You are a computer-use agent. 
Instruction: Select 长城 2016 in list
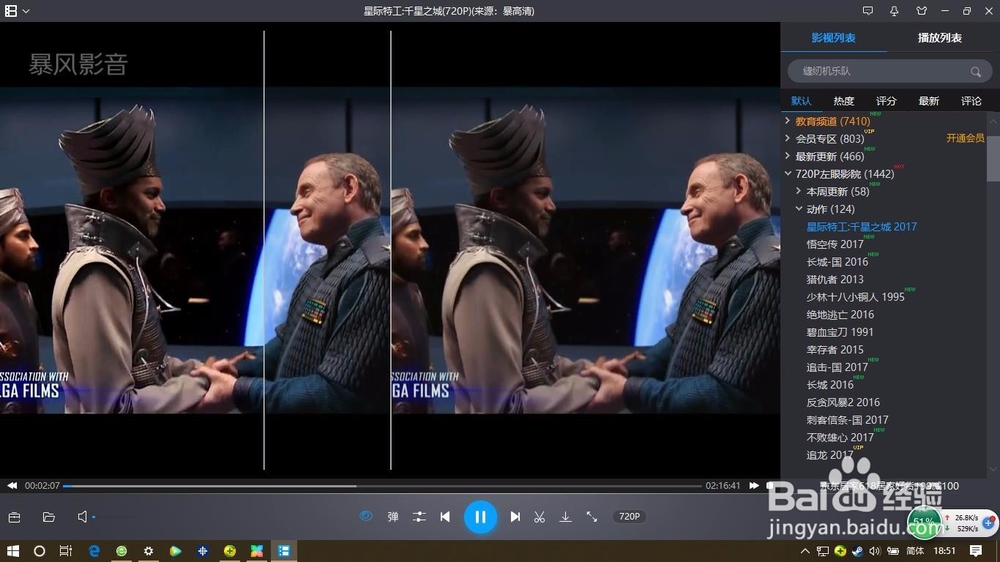point(830,385)
